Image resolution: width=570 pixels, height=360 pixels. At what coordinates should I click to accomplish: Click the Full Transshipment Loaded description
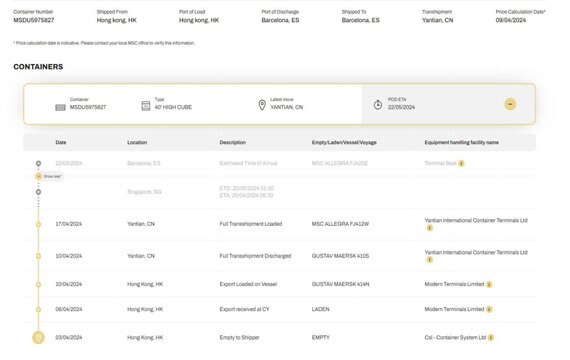point(251,224)
